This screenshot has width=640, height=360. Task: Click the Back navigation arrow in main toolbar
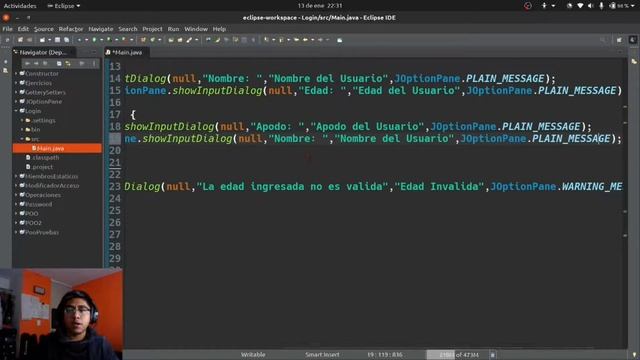tap(305, 40)
